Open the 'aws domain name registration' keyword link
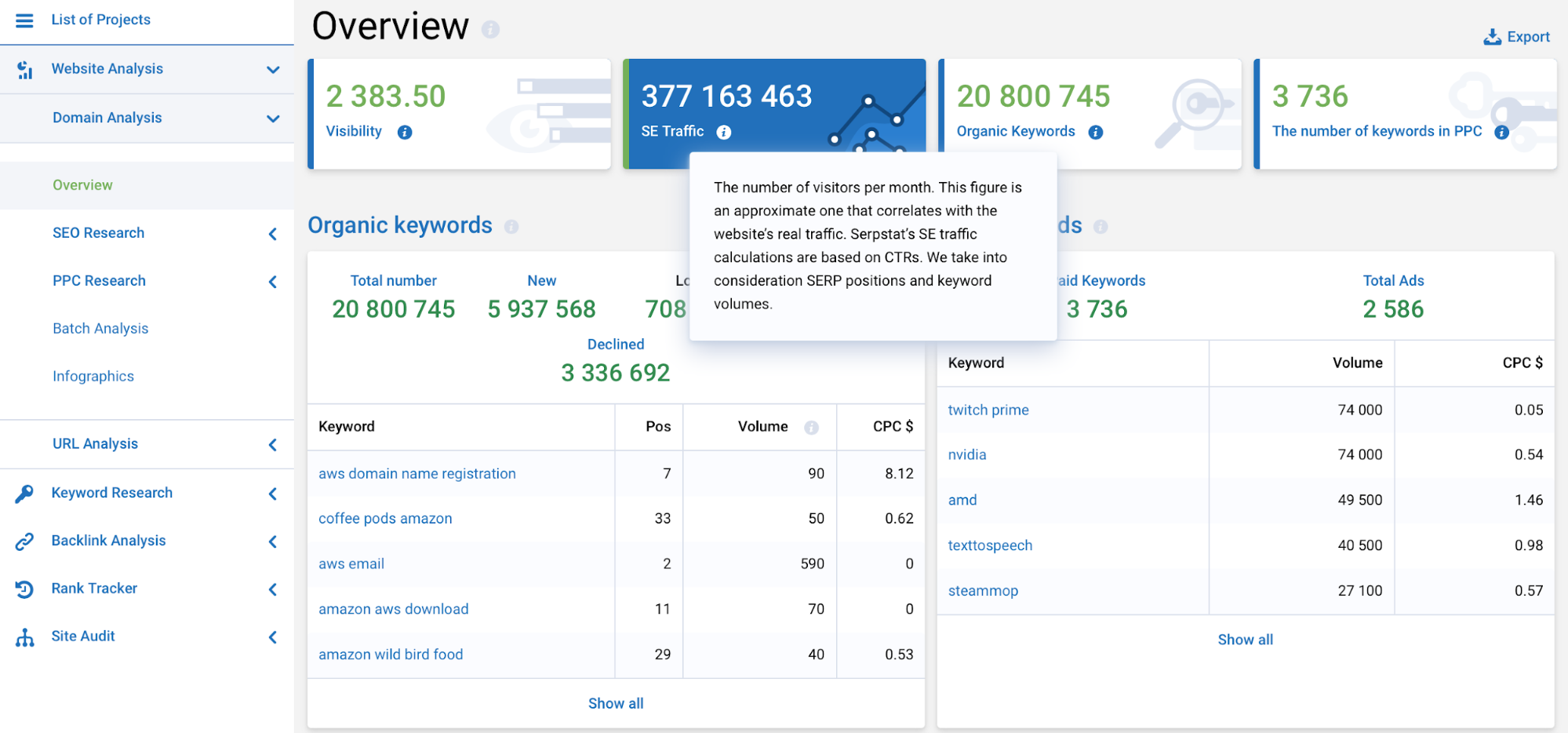 coord(417,474)
